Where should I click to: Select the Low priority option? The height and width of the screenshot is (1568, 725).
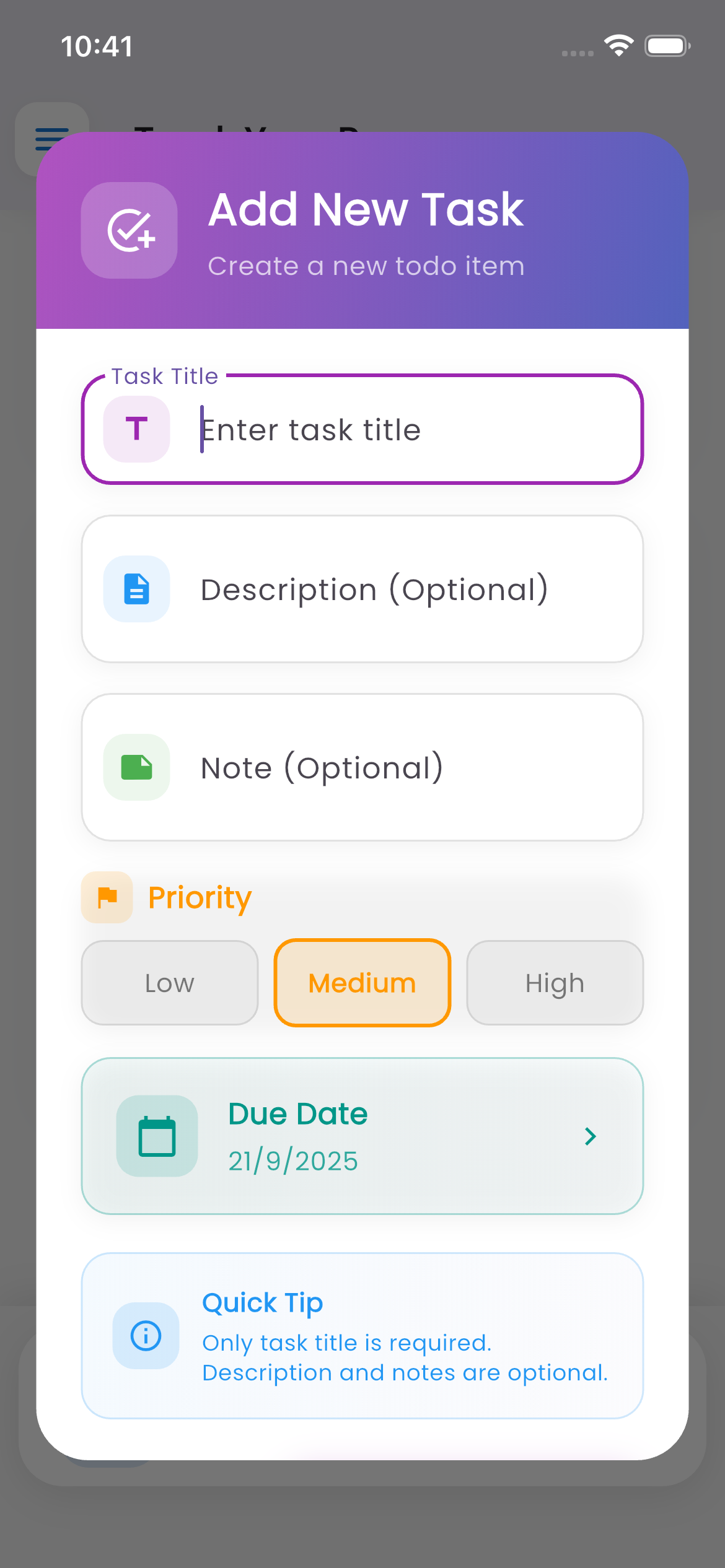tap(169, 983)
